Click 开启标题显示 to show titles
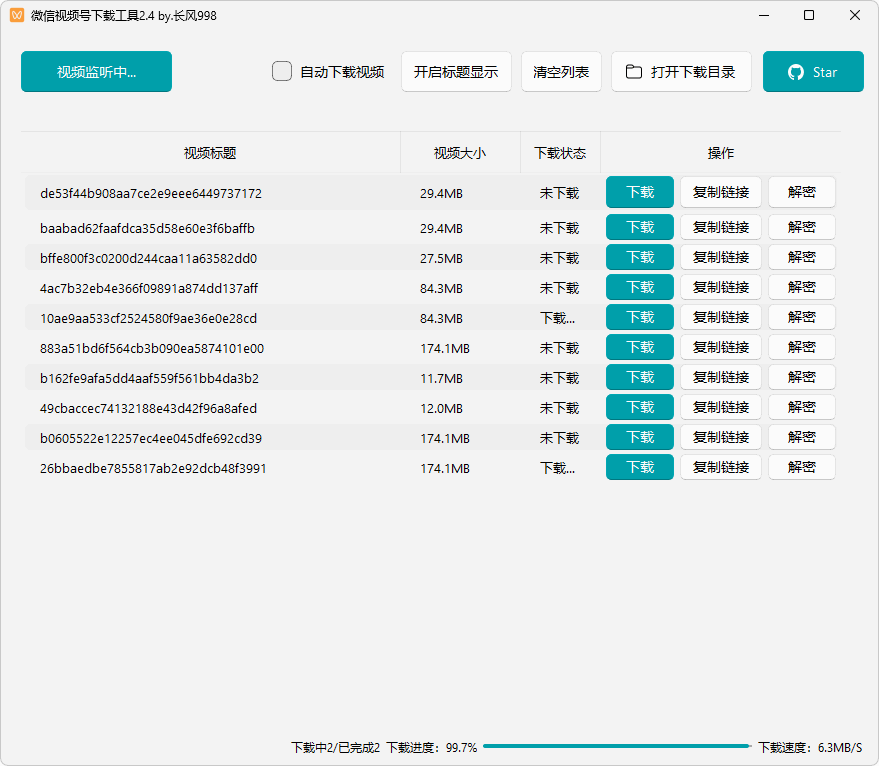The image size is (879, 766). click(456, 72)
